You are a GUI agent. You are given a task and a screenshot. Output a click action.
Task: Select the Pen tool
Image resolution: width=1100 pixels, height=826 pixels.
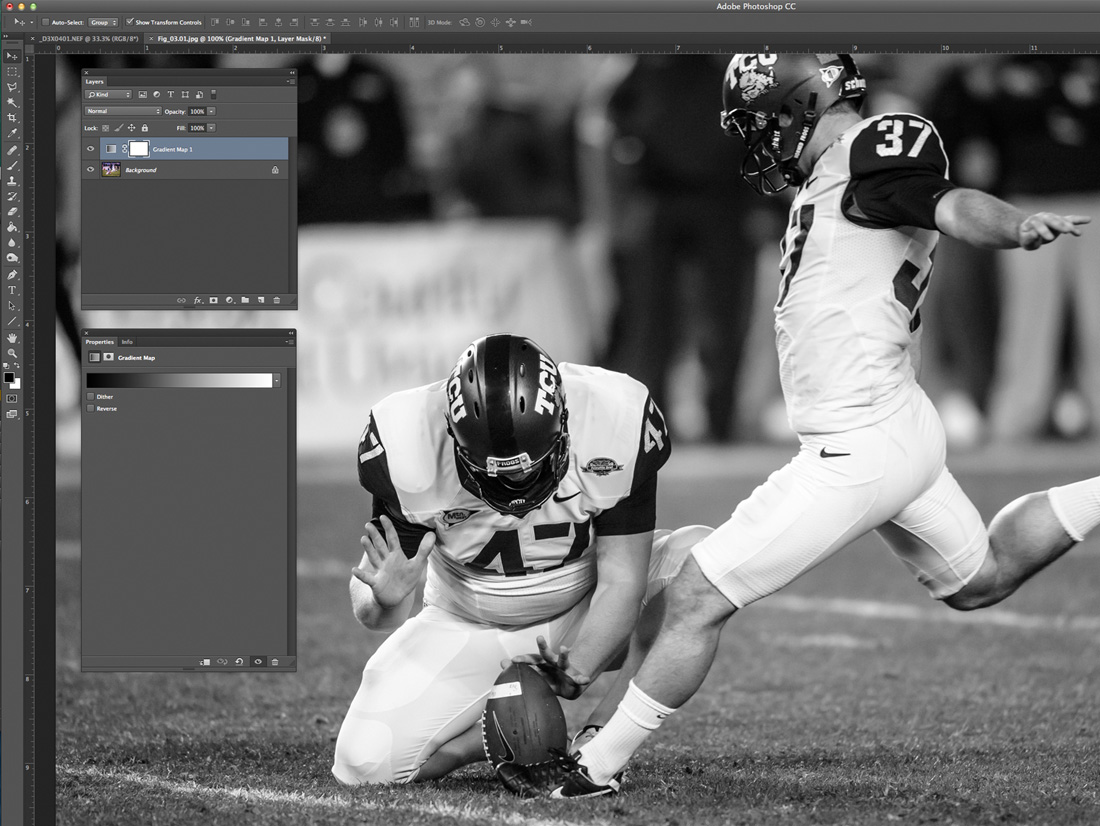point(12,275)
